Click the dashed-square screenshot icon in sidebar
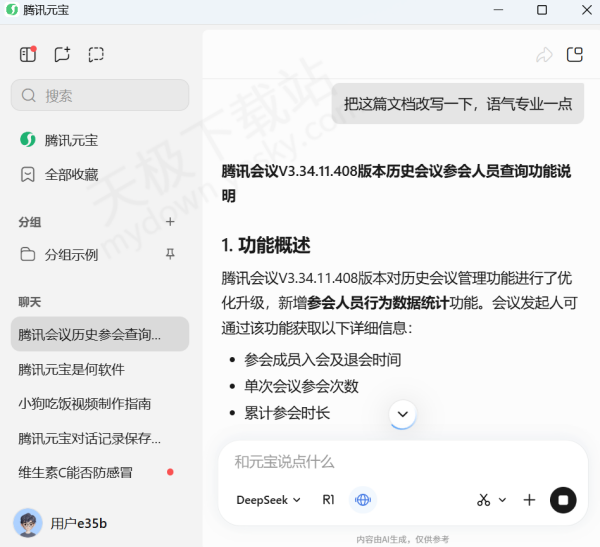 (x=96, y=54)
